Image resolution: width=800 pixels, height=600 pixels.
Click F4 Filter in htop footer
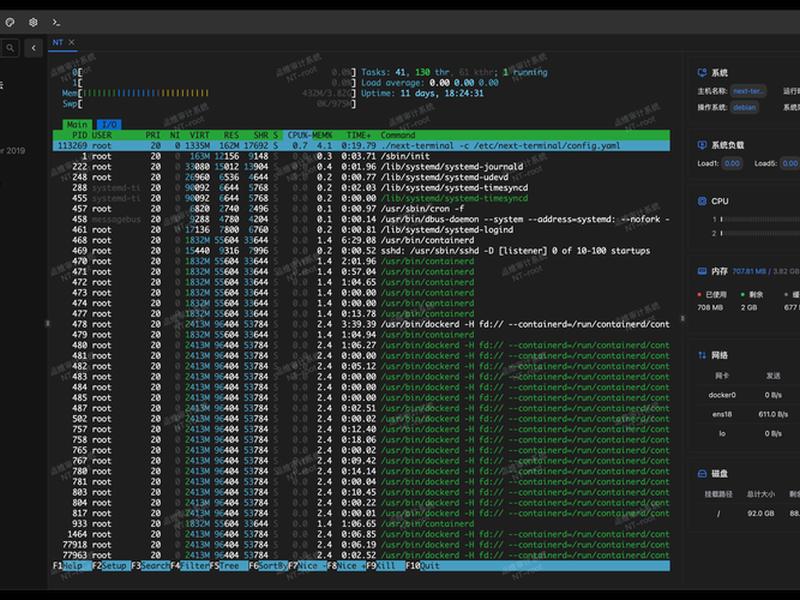[x=190, y=566]
